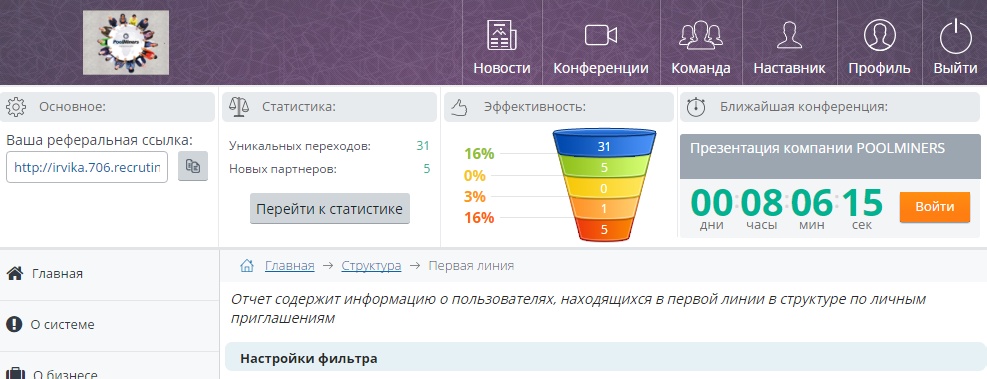Click the scales icon beside Статистика
Viewport: 987px width, 379px height.
[238, 107]
